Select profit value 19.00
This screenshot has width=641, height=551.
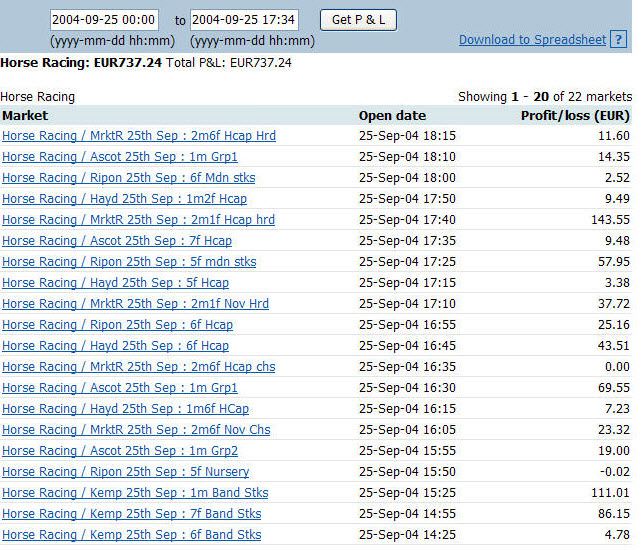(614, 450)
